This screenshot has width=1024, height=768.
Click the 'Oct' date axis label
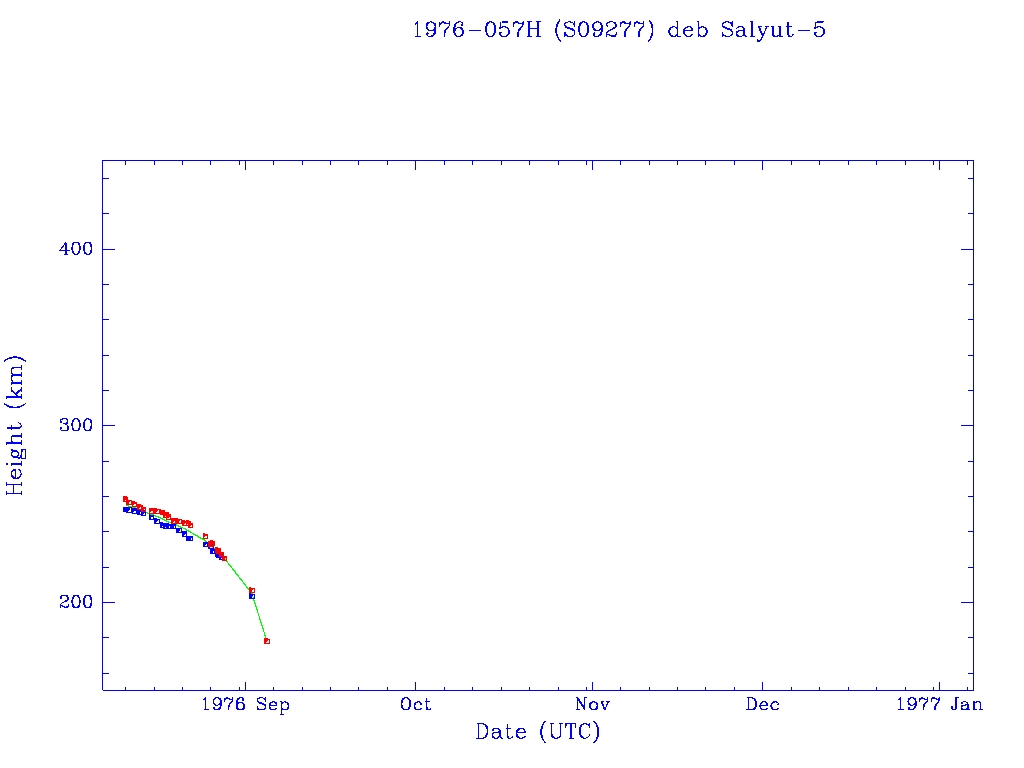415,705
